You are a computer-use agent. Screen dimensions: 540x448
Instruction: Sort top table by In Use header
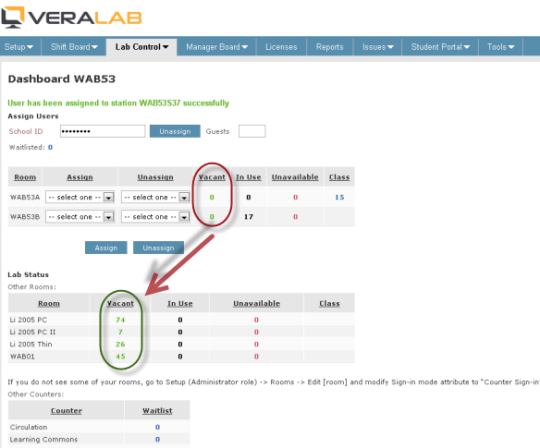pyautogui.click(x=248, y=177)
